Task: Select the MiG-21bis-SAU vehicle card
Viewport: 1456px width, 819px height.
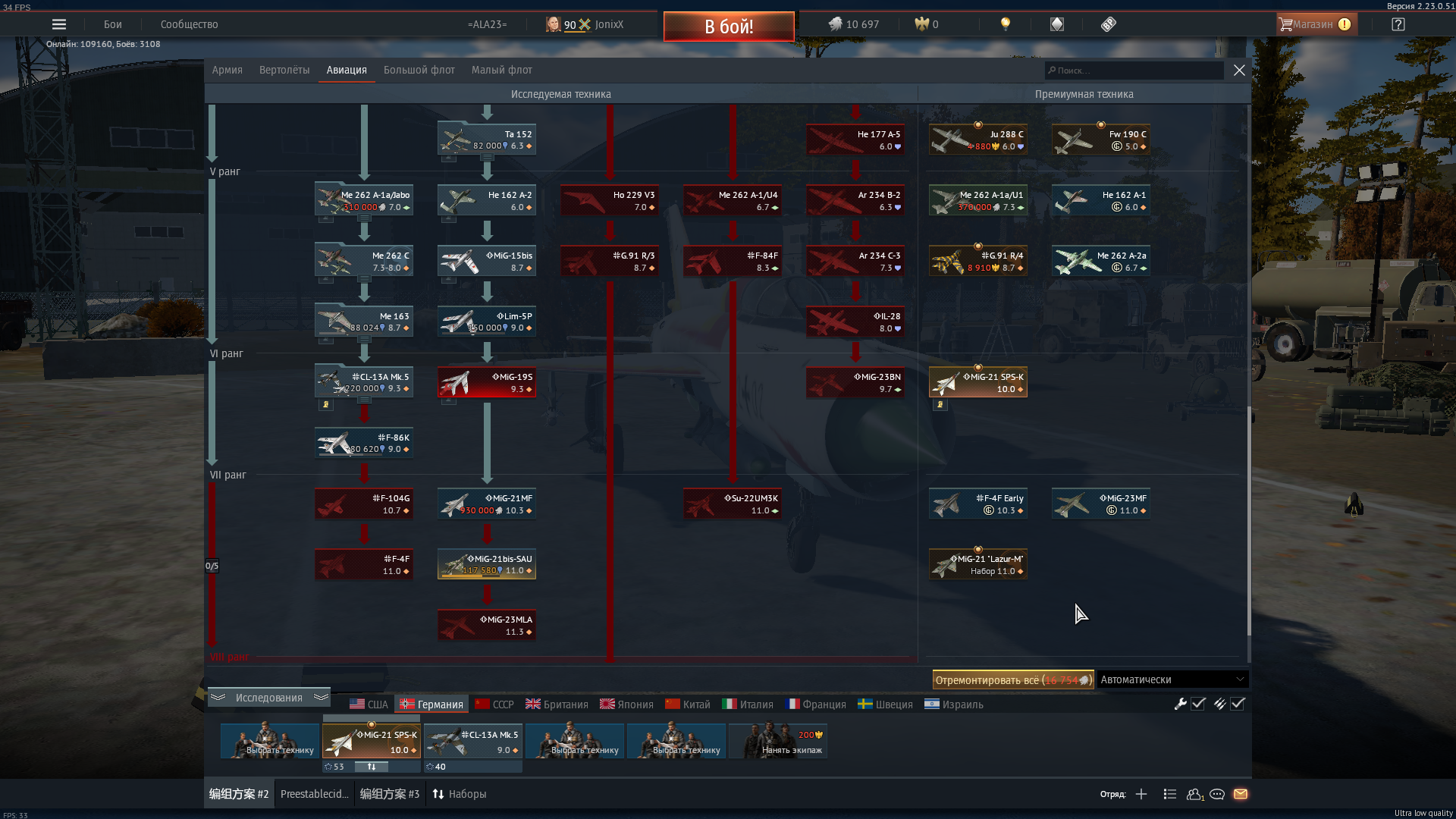Action: (x=487, y=564)
